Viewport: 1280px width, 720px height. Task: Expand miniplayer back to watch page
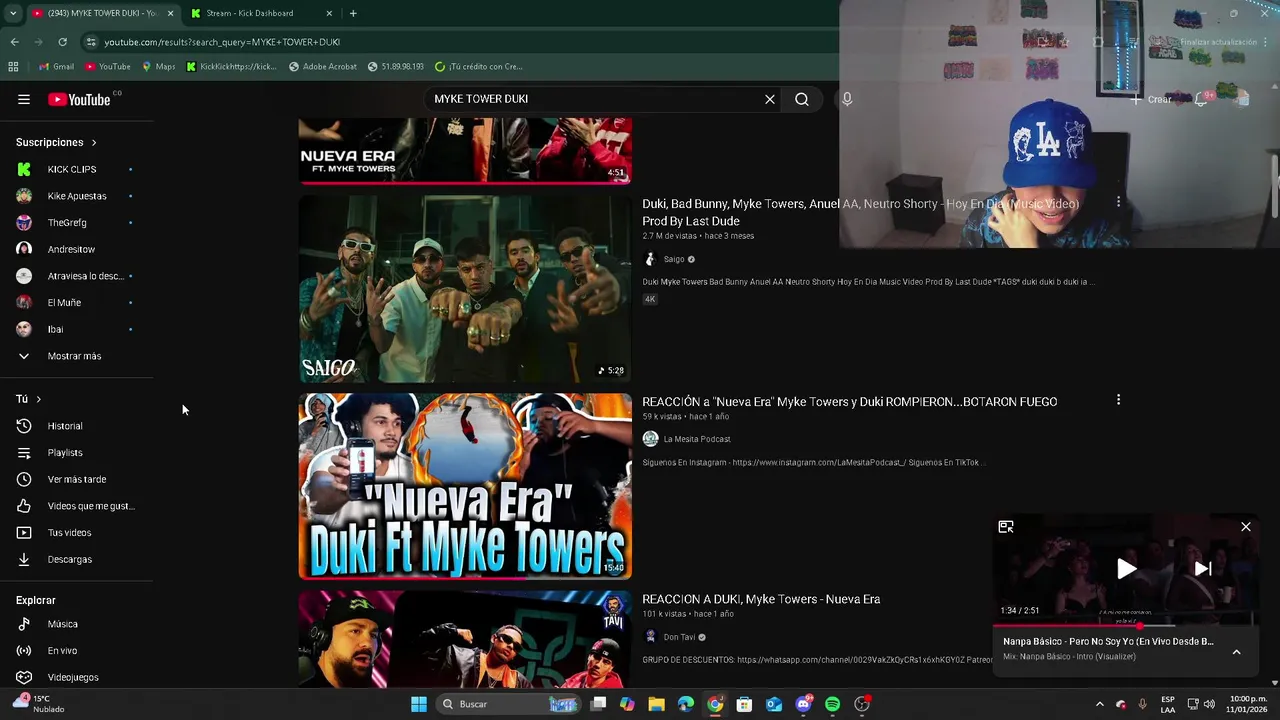[x=1006, y=527]
